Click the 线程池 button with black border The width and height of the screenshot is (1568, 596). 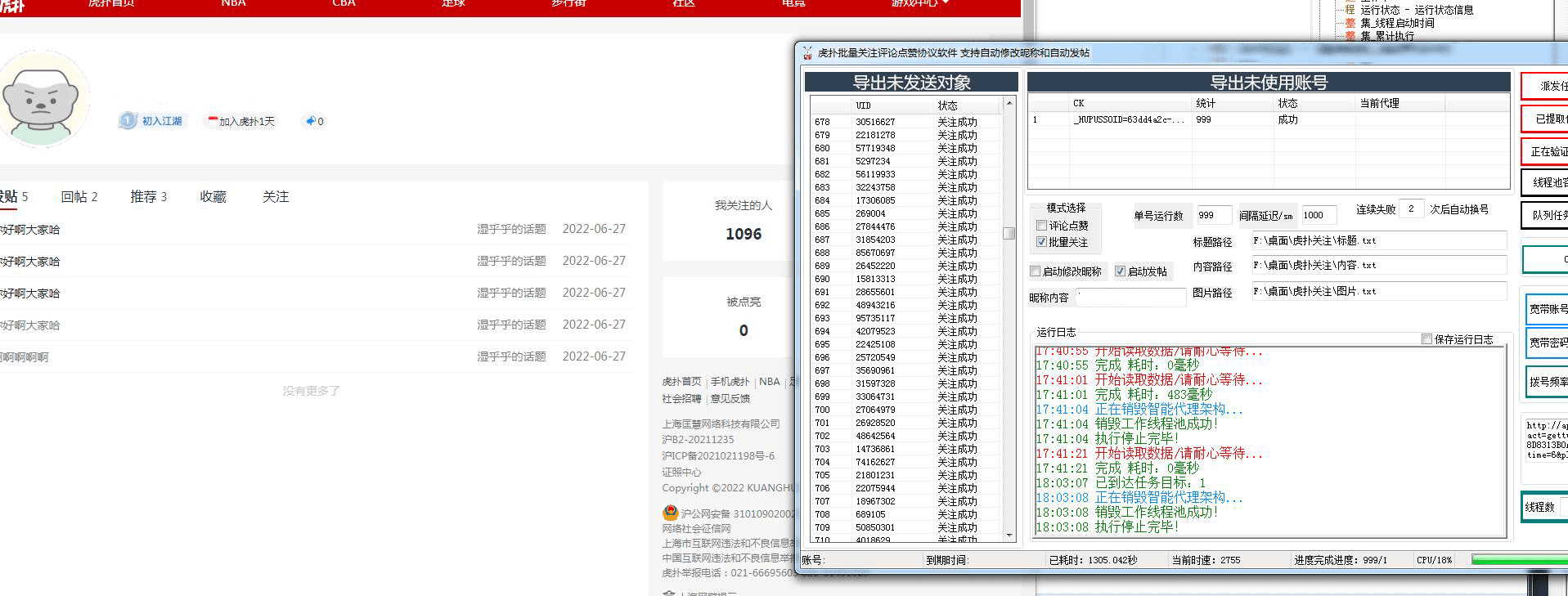[x=1545, y=182]
